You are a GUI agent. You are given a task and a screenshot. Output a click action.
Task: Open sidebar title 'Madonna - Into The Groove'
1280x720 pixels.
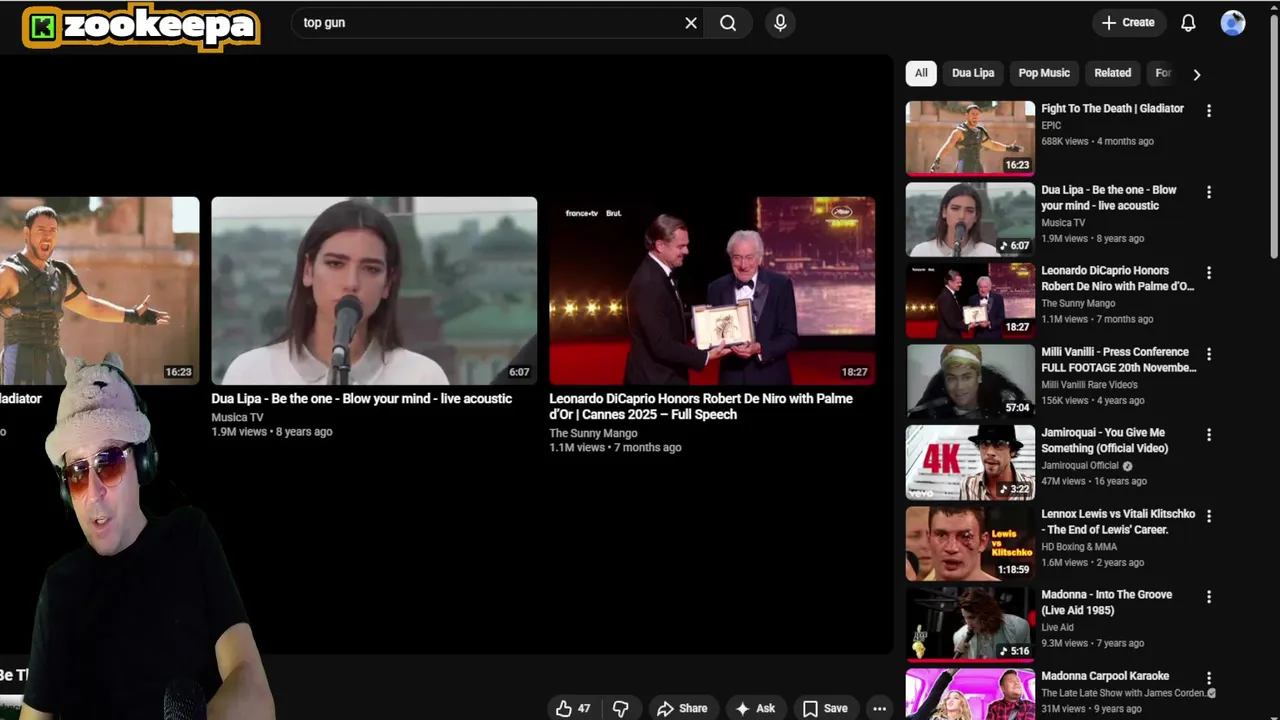click(x=1106, y=602)
